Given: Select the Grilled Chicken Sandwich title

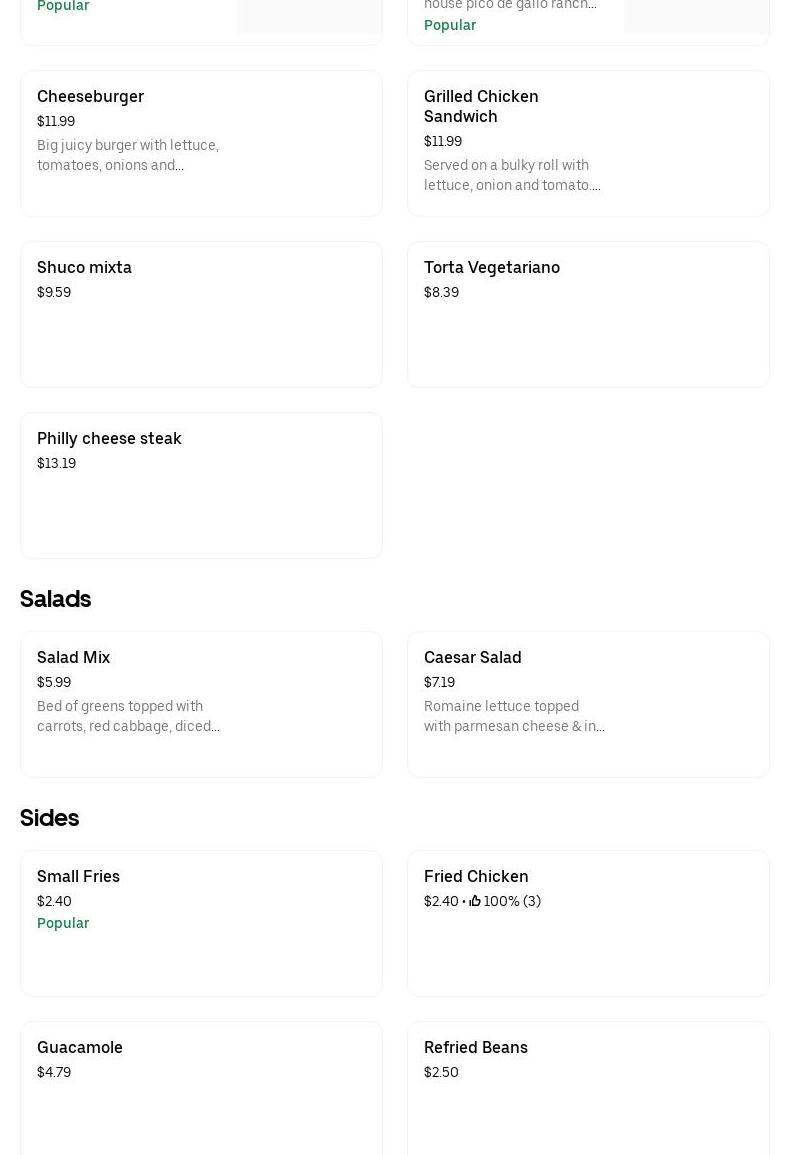Looking at the screenshot, I should click(x=481, y=106).
